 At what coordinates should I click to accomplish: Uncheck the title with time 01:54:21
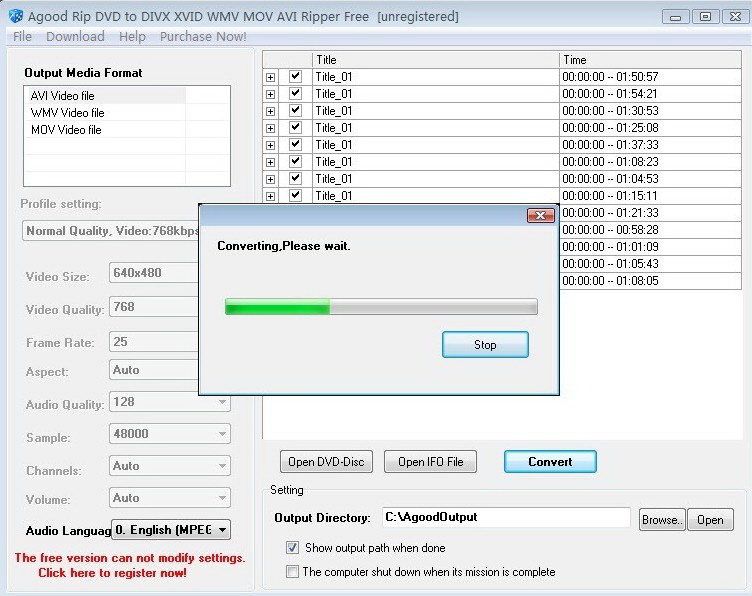[295, 93]
